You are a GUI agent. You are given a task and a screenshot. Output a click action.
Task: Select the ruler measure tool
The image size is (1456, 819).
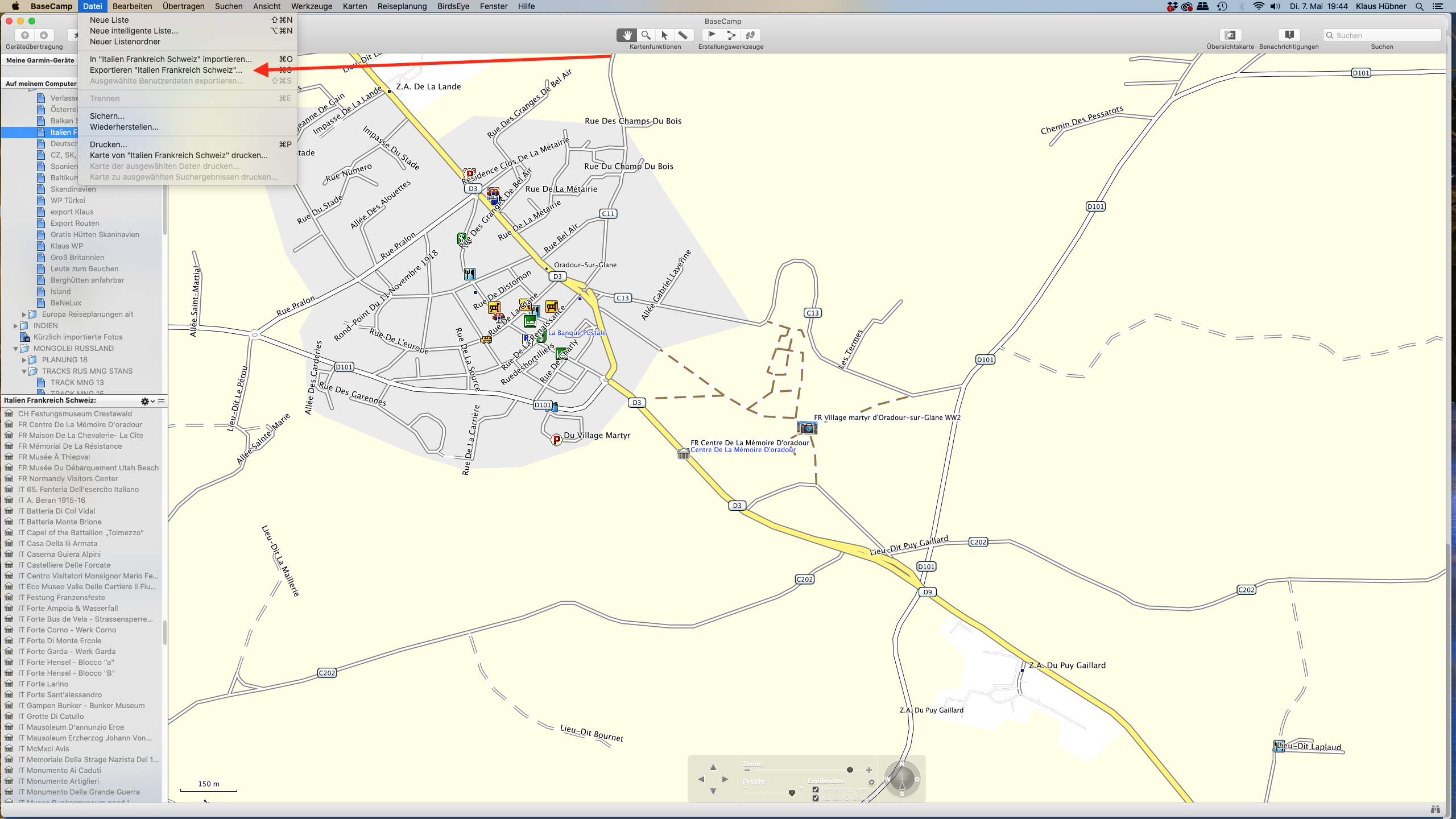683,35
